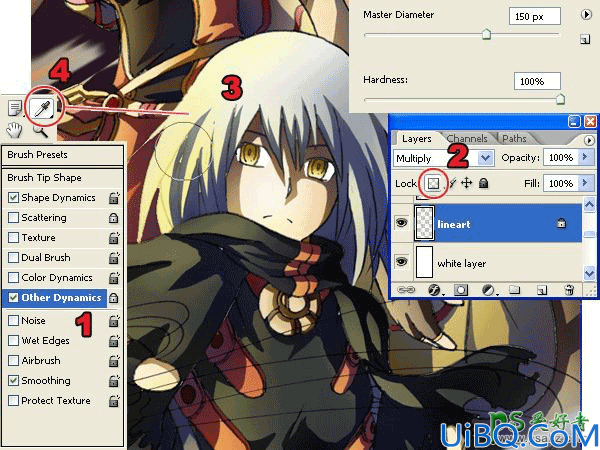Toggle the Noise lock icon
The image size is (600, 450).
coord(114,321)
